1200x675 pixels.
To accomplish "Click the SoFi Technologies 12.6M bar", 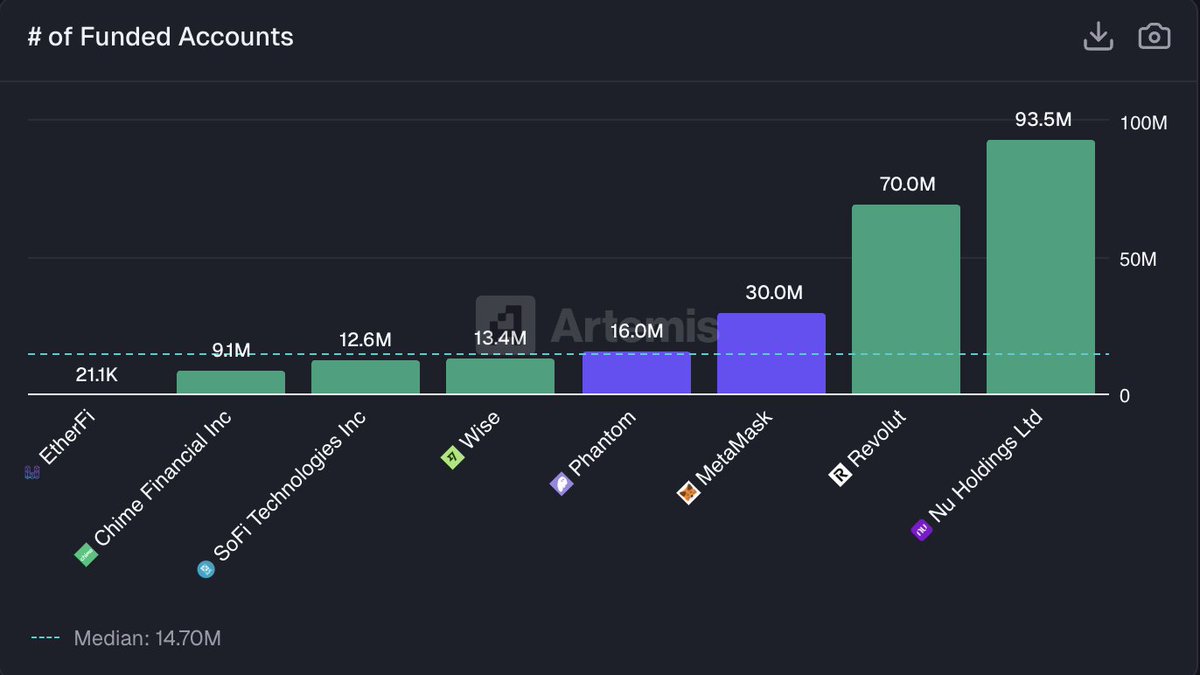I will point(365,378).
